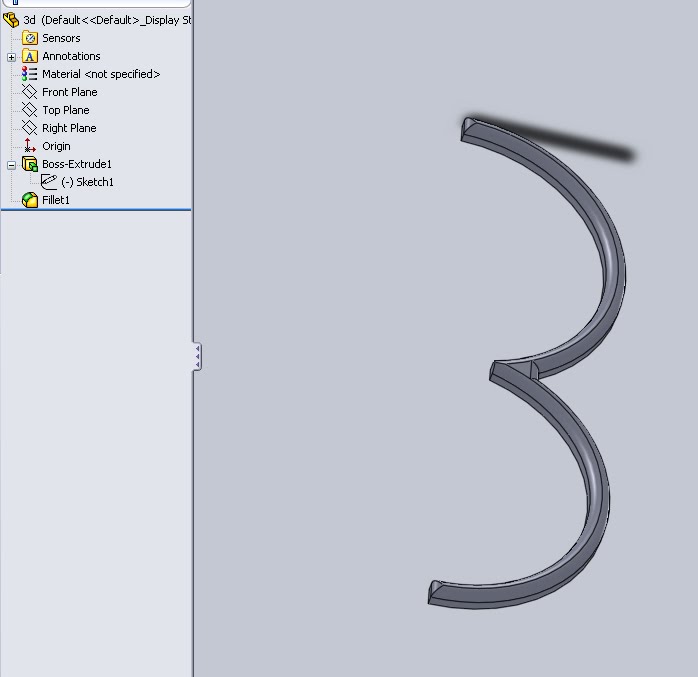
Task: Expand the Annotations node
Action: [12, 57]
